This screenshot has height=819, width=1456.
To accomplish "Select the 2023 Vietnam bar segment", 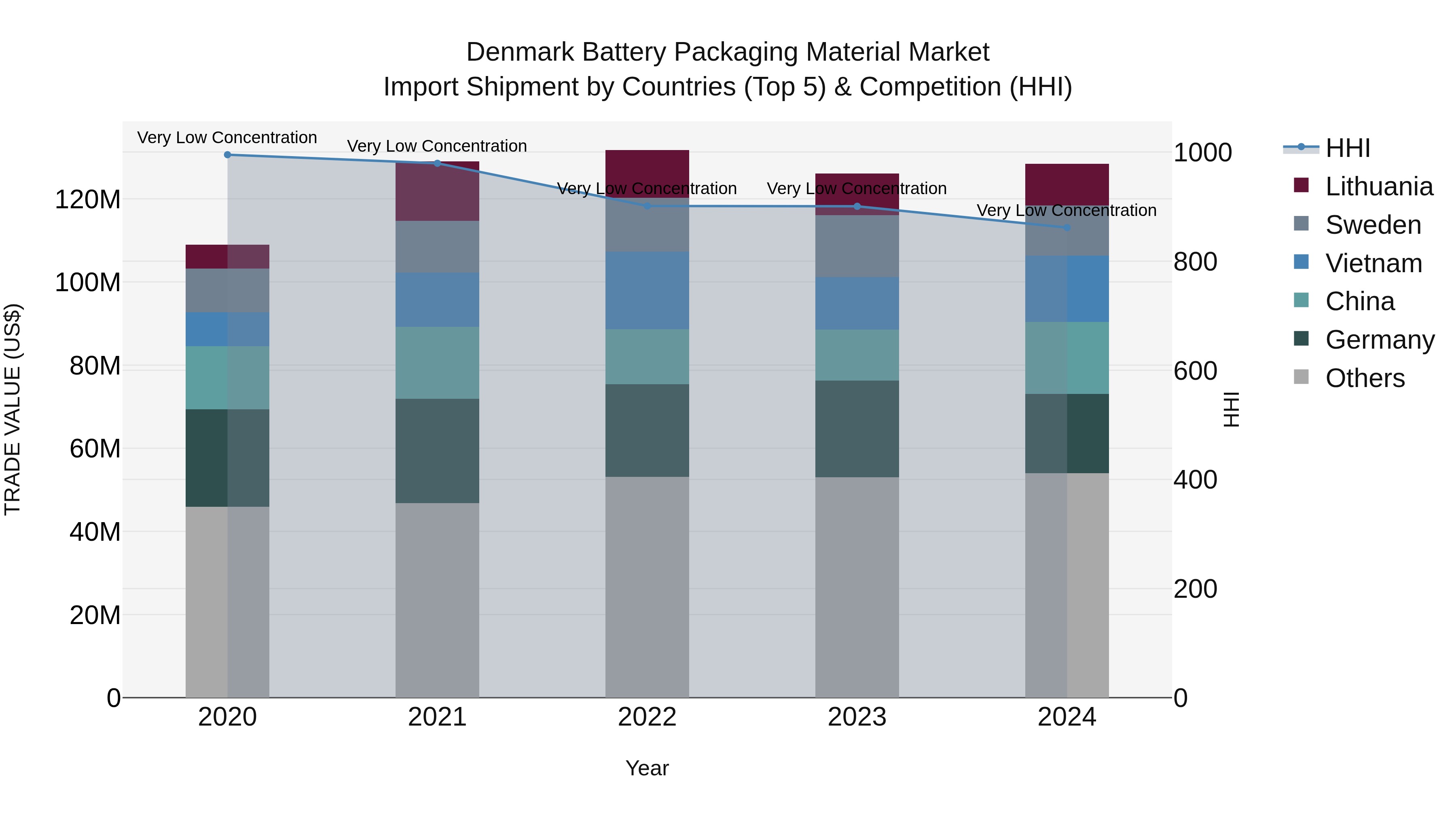I will tap(857, 303).
